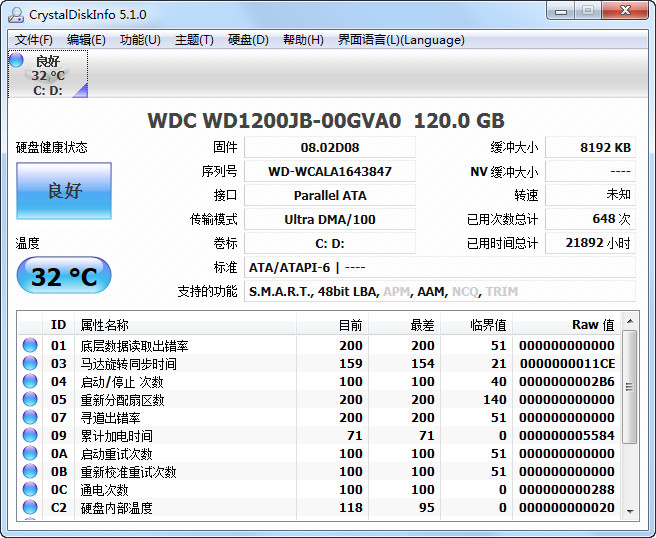Select the 启动/停止 次数 row

pos(320,381)
